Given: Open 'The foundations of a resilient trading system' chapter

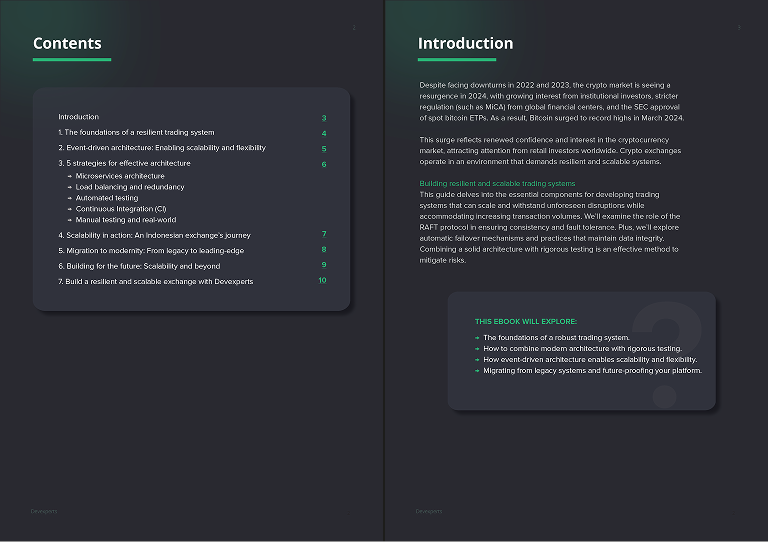Looking at the screenshot, I should pyautogui.click(x=136, y=133).
